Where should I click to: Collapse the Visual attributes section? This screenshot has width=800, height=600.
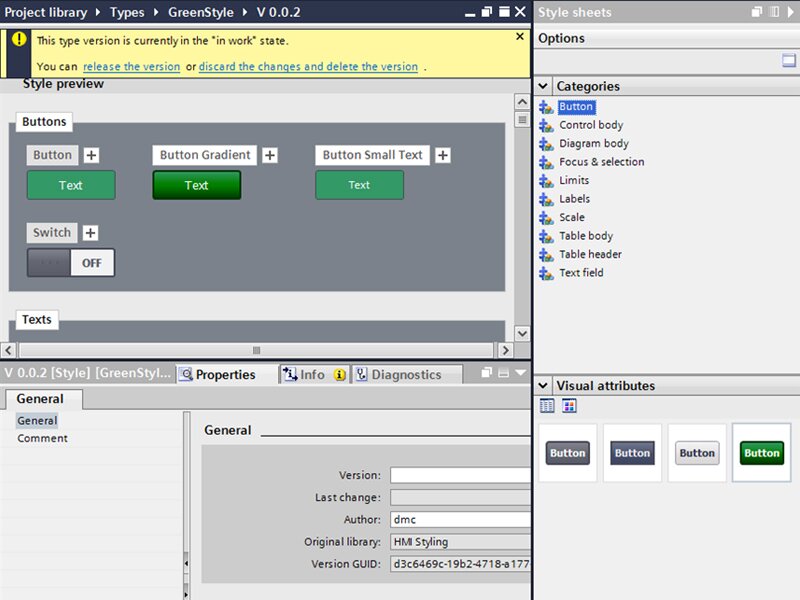coord(543,386)
